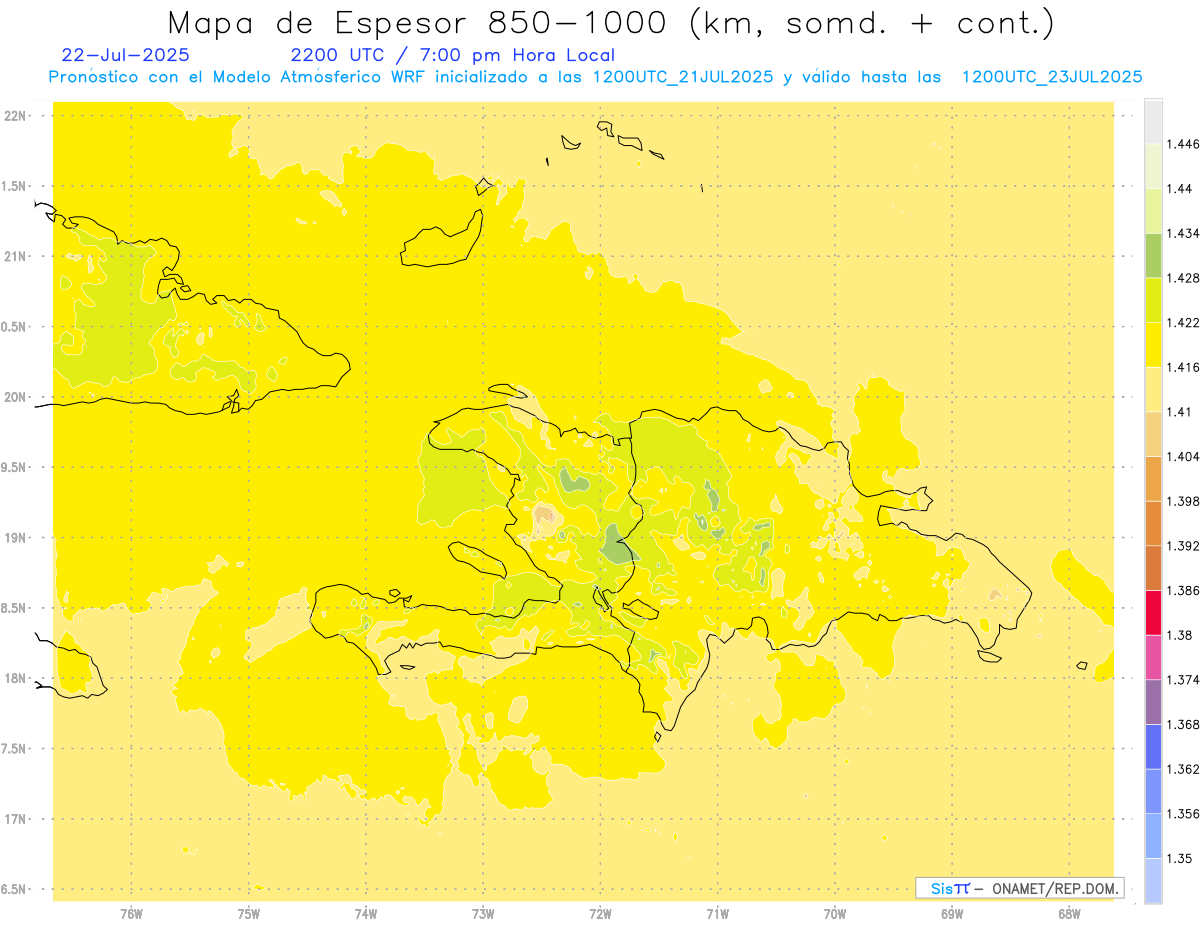Pick the purple legend band 1.368 to 1.374

[1153, 702]
